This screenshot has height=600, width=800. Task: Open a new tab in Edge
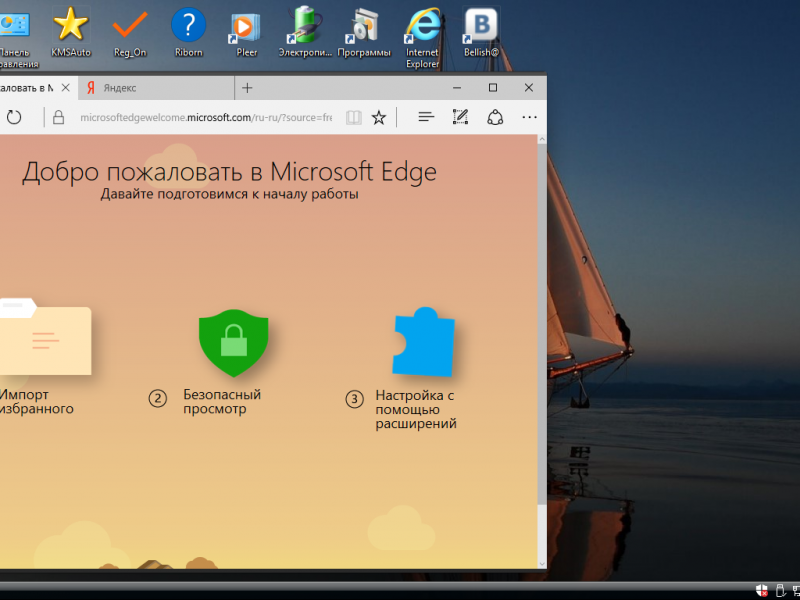click(247, 88)
